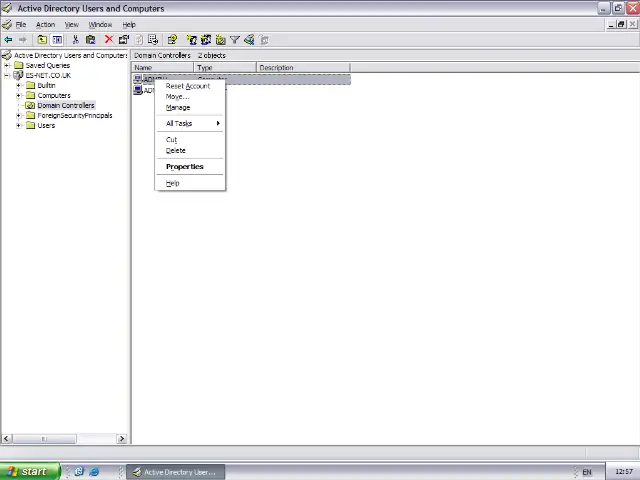Click the Saved Queries folder icon
Viewport: 640px width, 480px height.
point(19,65)
